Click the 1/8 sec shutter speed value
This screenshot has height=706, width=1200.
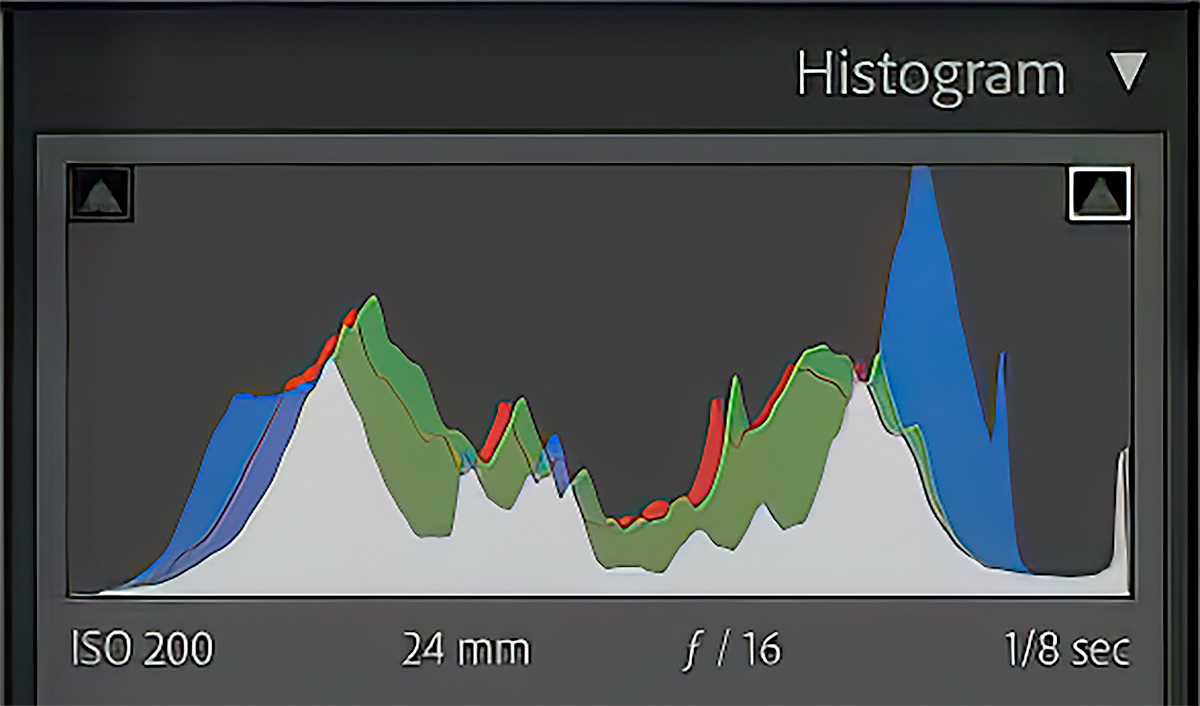point(1067,650)
